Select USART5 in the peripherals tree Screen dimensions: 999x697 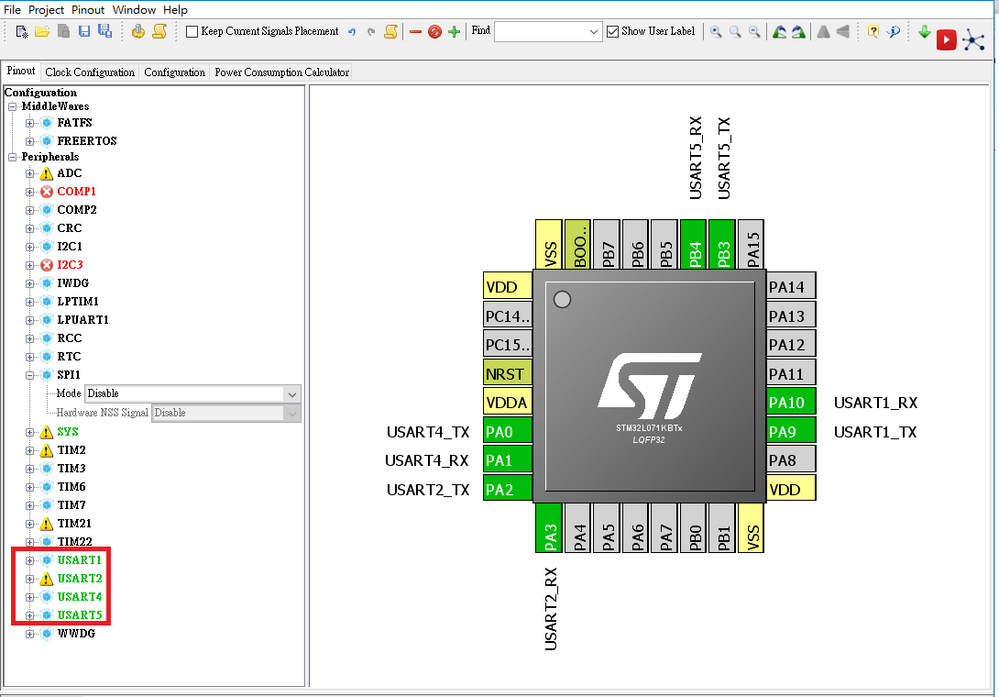coord(80,615)
